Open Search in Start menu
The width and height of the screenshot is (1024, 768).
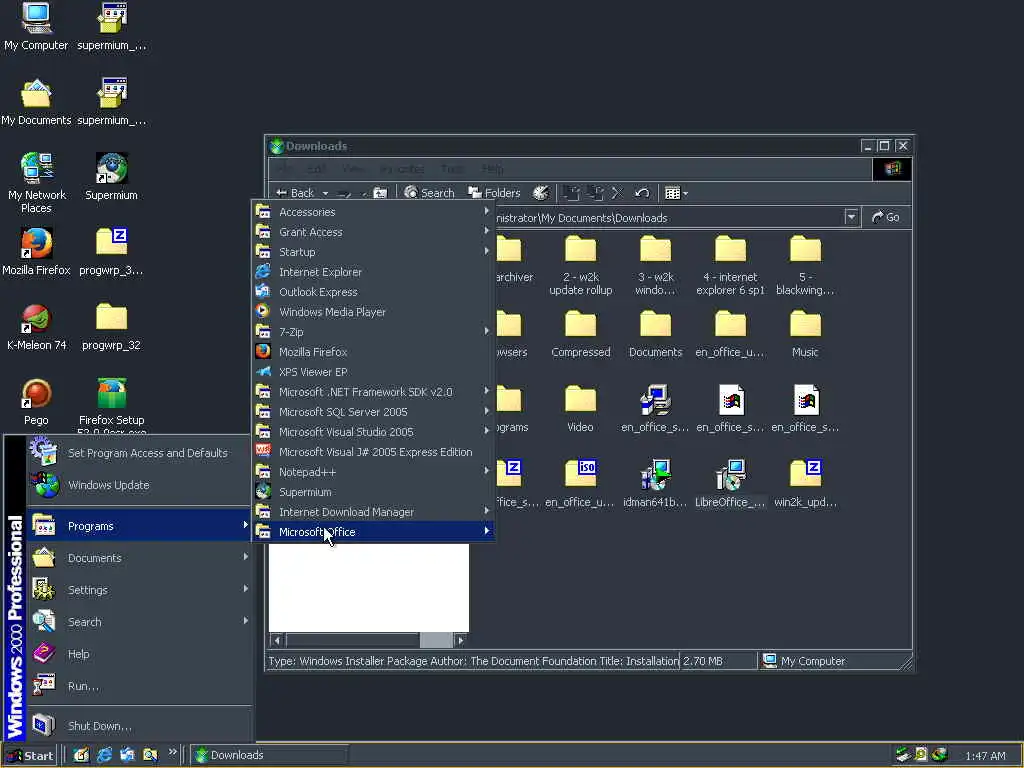pyautogui.click(x=139, y=622)
